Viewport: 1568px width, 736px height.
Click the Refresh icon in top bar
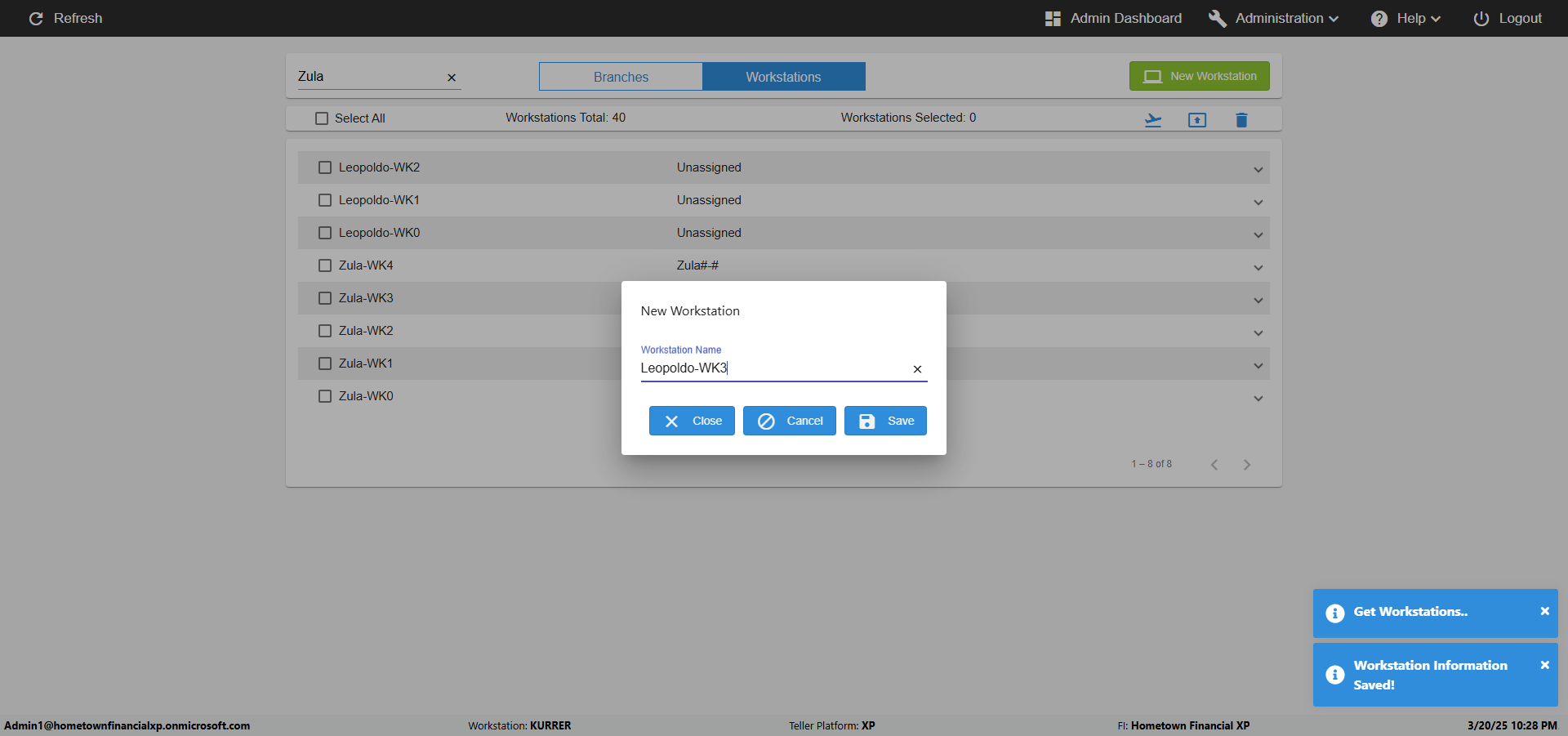(36, 19)
